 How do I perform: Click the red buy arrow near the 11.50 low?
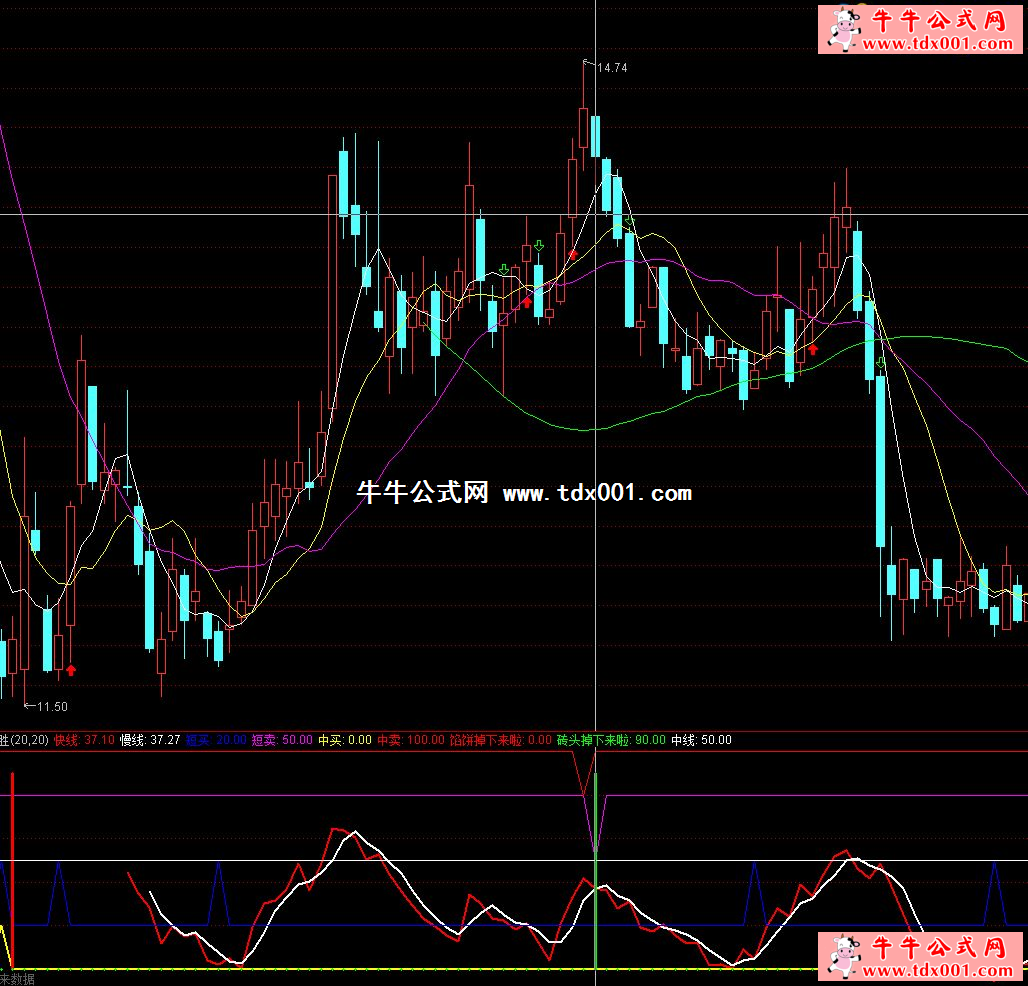point(71,669)
